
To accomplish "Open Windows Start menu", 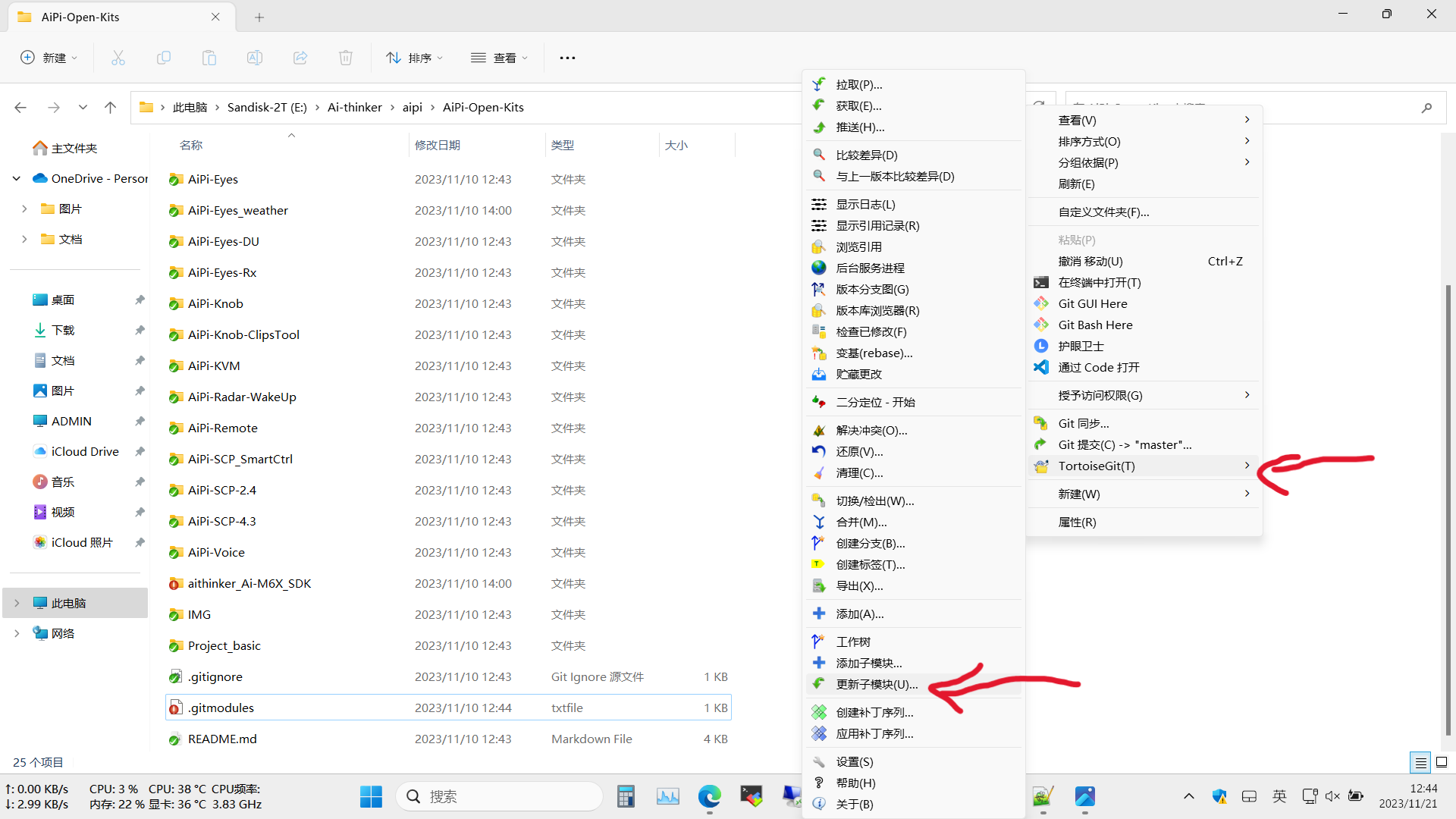I will pos(371,796).
